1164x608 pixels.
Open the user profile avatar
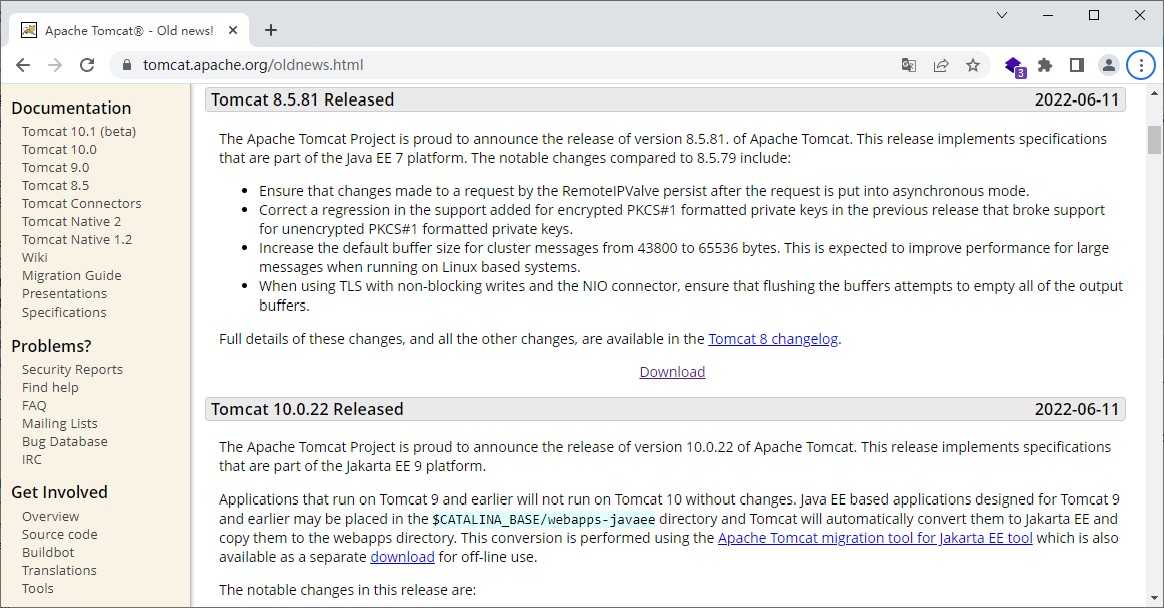pyautogui.click(x=1108, y=65)
